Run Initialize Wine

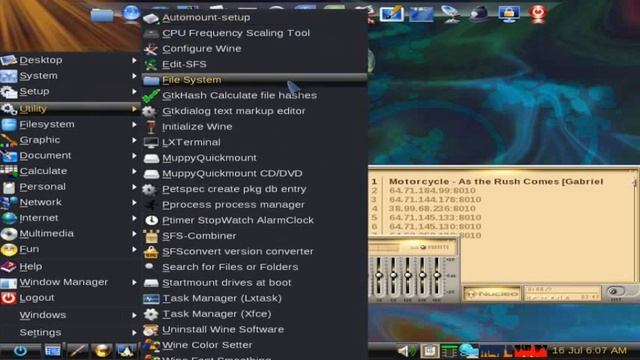[x=254, y=127]
